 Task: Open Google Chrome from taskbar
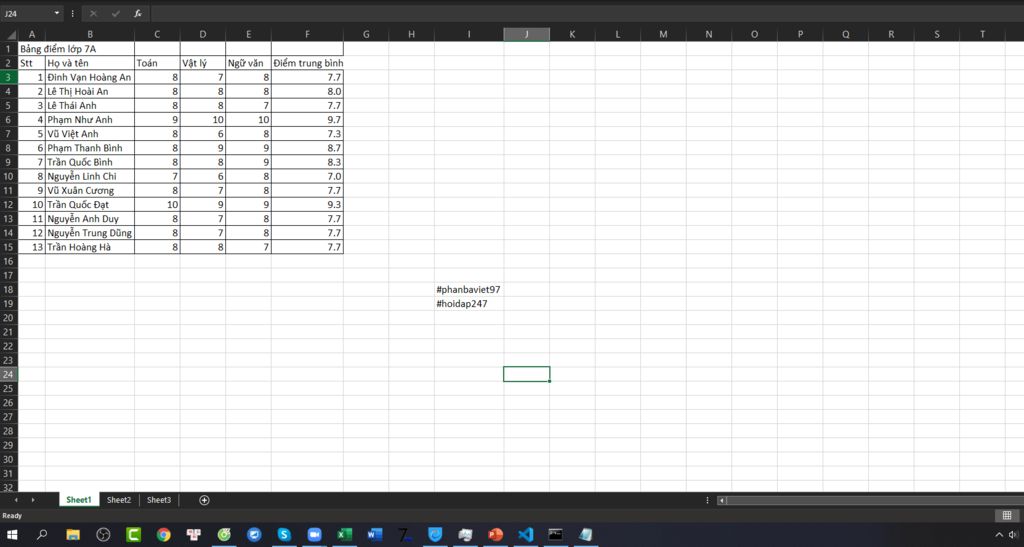163,535
